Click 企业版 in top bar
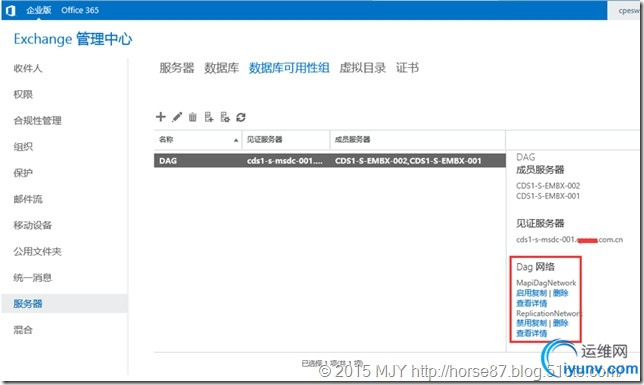Screen dimensions: 644x385 [39, 10]
